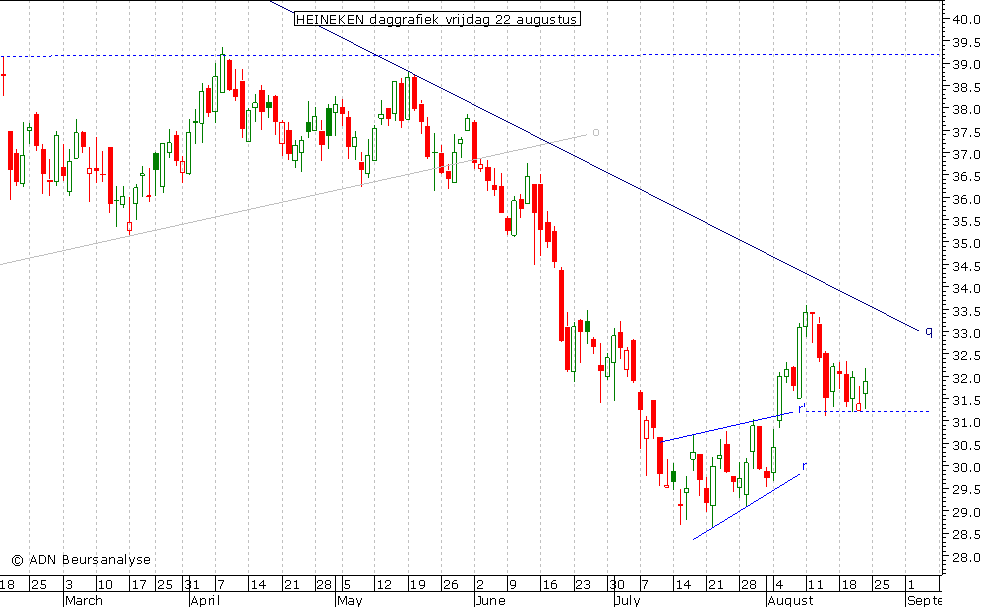
Task: Click the 35.0 price axis label
Action: [x=966, y=244]
